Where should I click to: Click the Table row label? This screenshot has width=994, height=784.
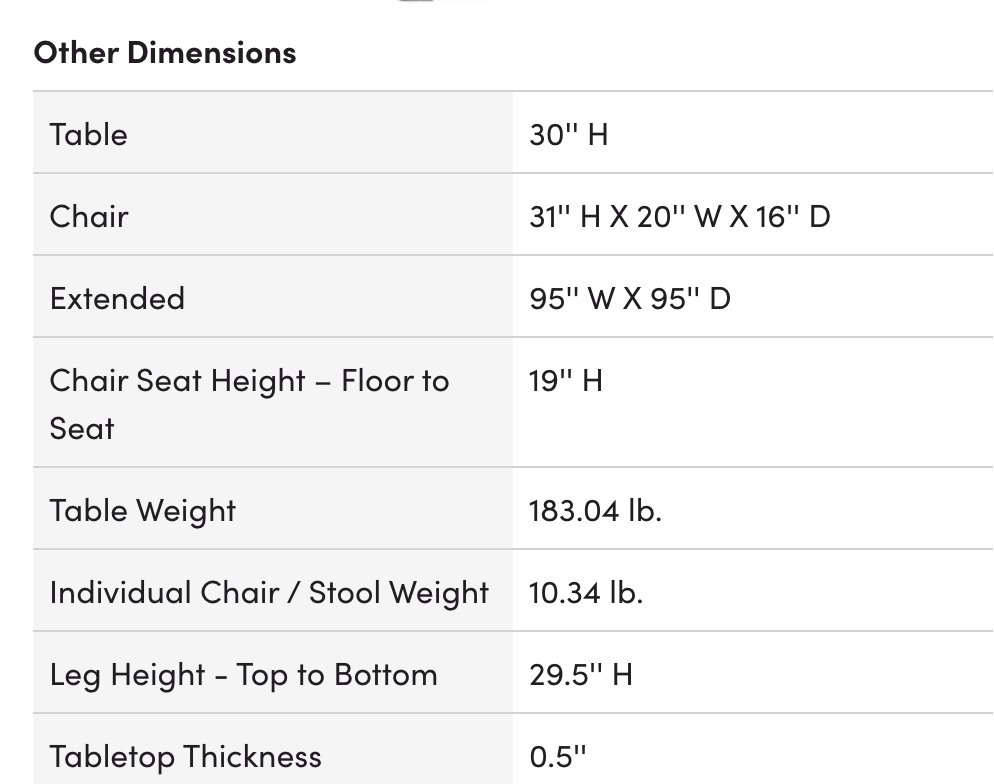89,134
